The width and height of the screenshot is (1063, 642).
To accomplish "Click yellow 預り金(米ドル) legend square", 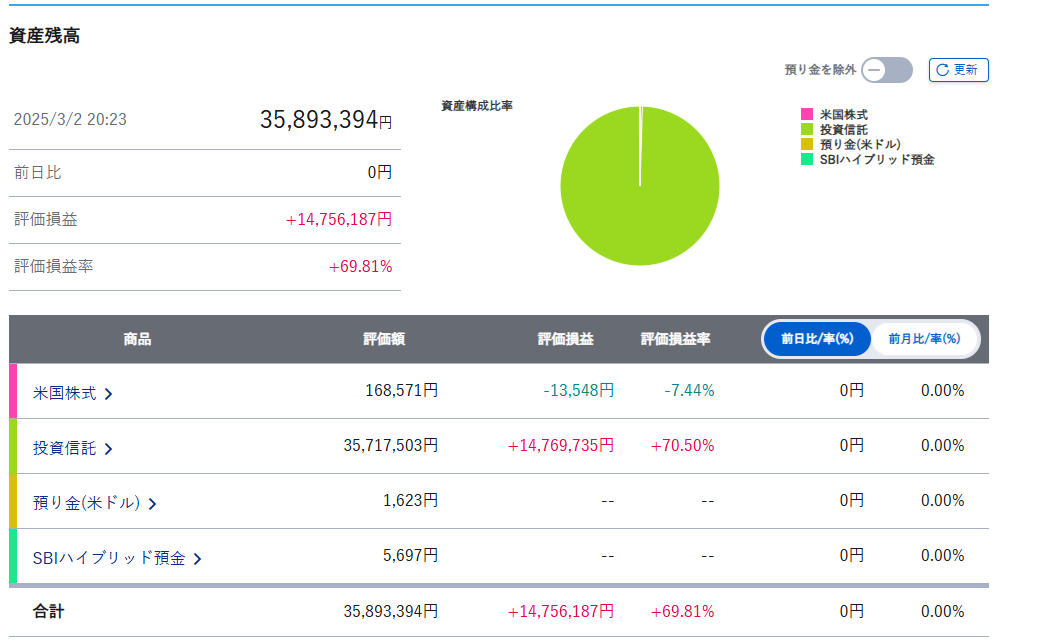I will (807, 144).
